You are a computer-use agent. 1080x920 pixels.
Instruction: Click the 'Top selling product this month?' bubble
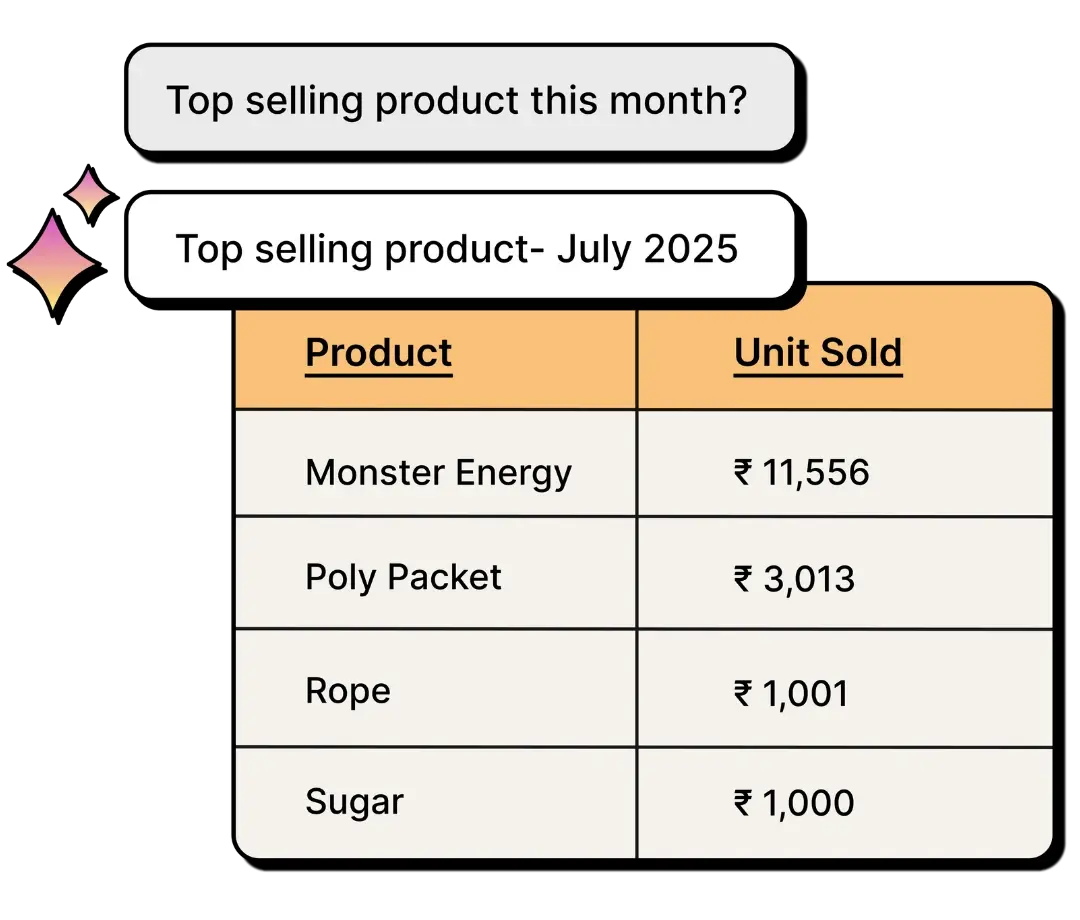(x=460, y=100)
